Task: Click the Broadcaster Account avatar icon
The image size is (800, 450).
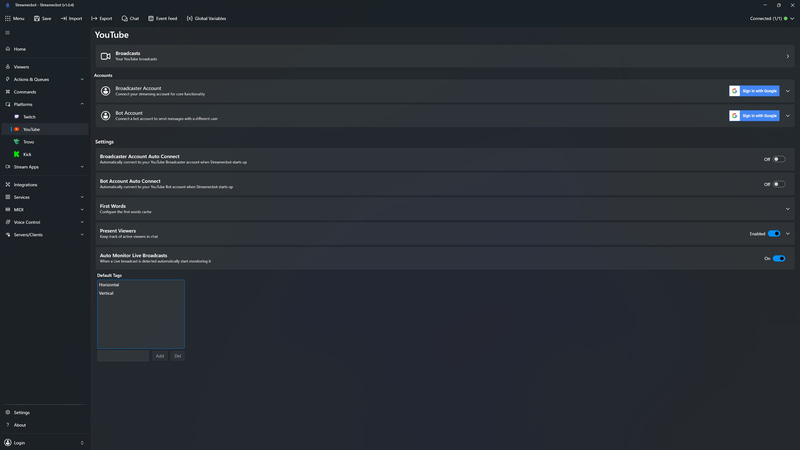Action: (x=106, y=91)
